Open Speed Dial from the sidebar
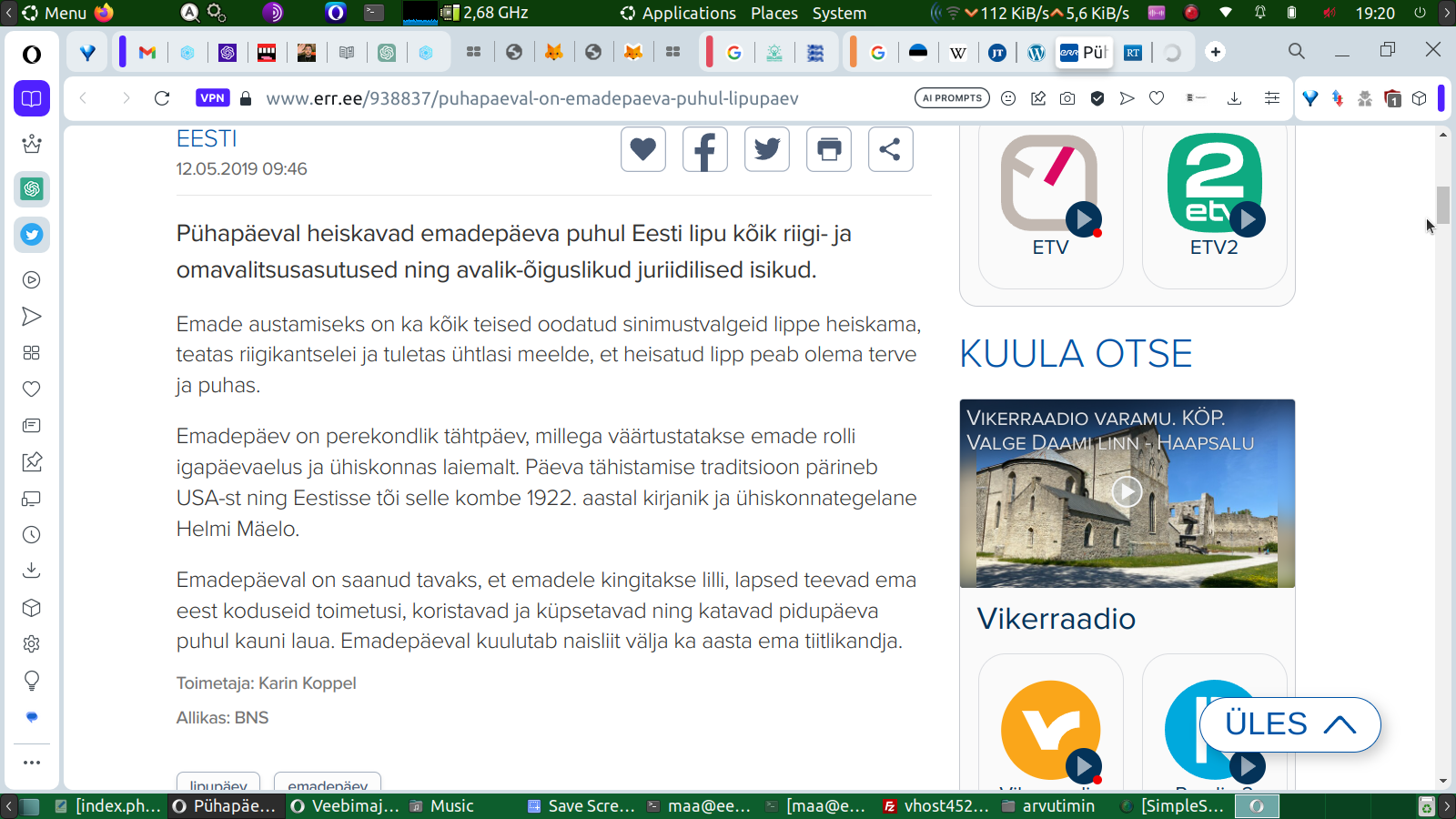Image resolution: width=1456 pixels, height=819 pixels. (x=32, y=353)
